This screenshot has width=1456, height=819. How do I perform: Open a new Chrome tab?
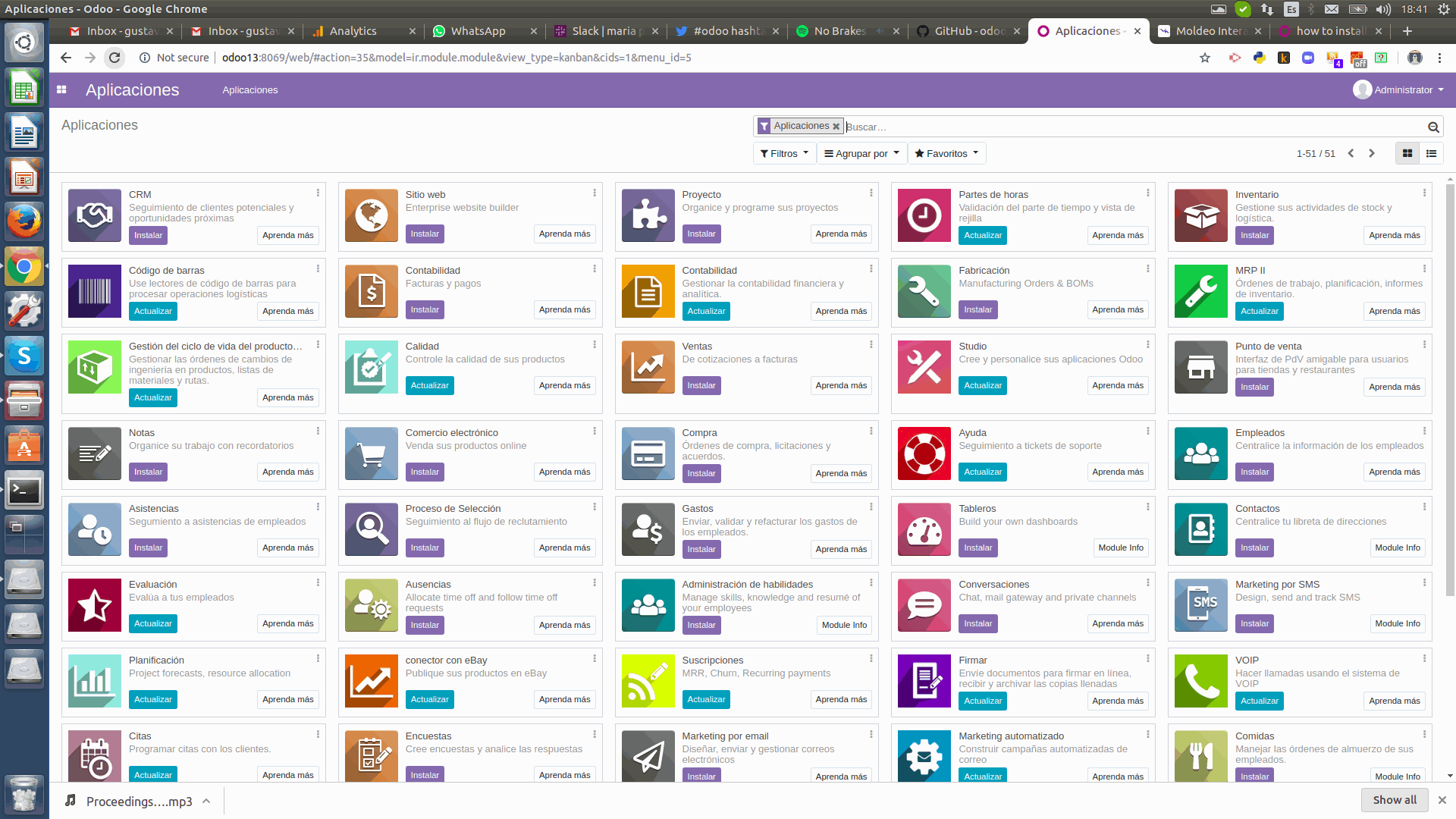pyautogui.click(x=1407, y=31)
